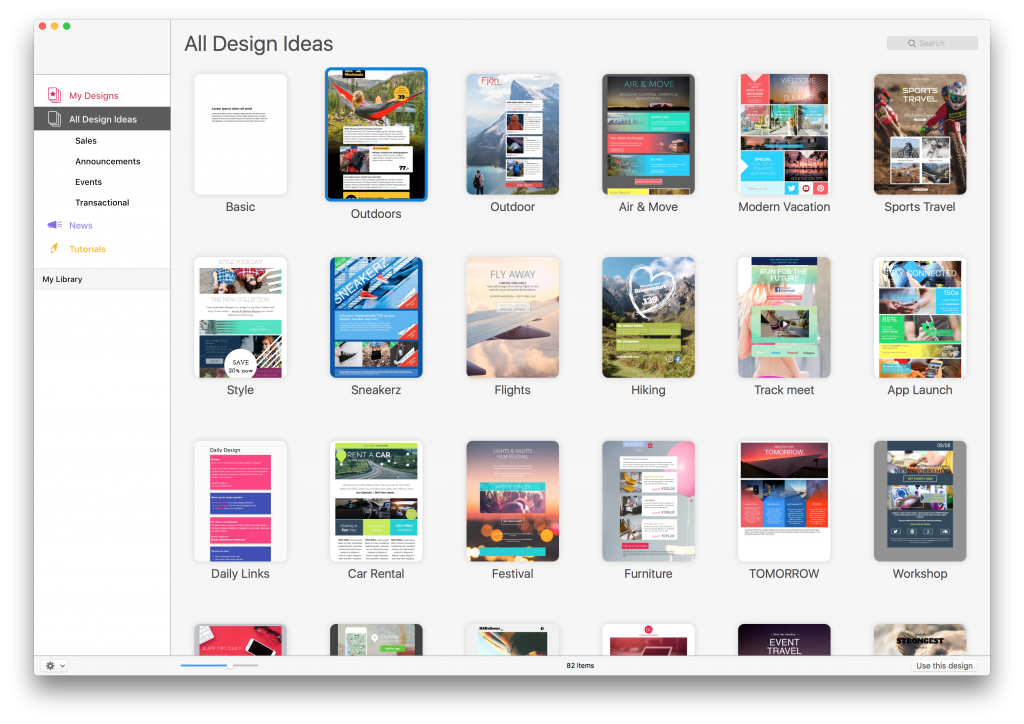This screenshot has width=1024, height=724.
Task: Select the Car Rental template thumbnail
Action: click(376, 501)
